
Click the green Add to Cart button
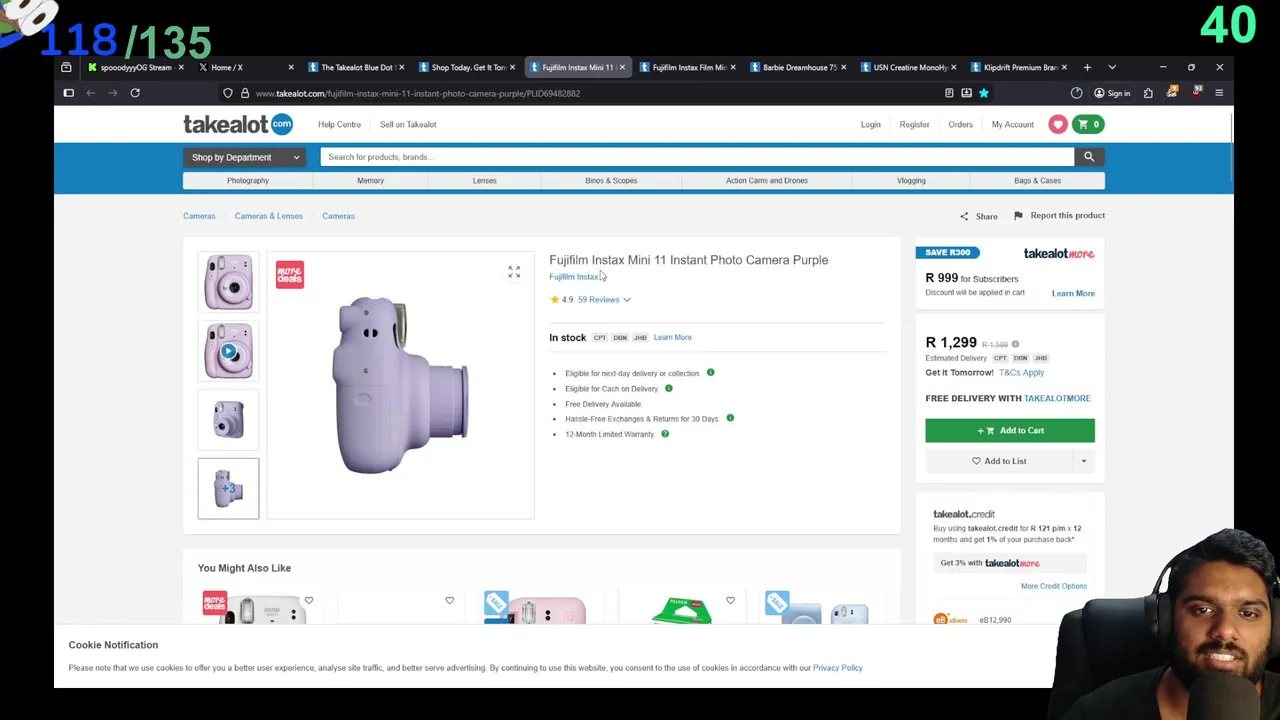[1010, 430]
